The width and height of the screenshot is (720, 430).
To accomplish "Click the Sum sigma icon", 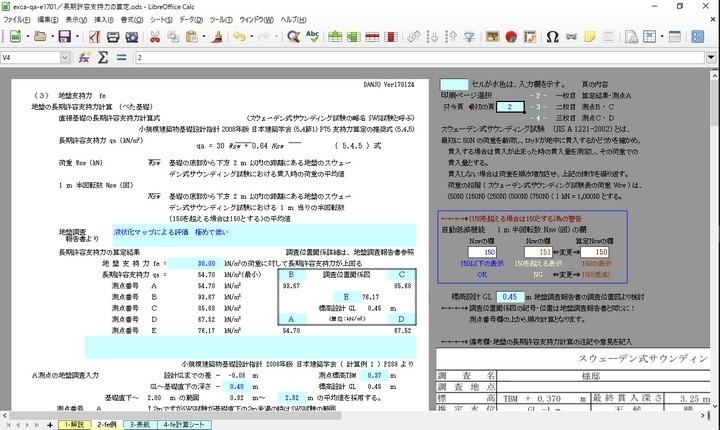I will tap(103, 57).
